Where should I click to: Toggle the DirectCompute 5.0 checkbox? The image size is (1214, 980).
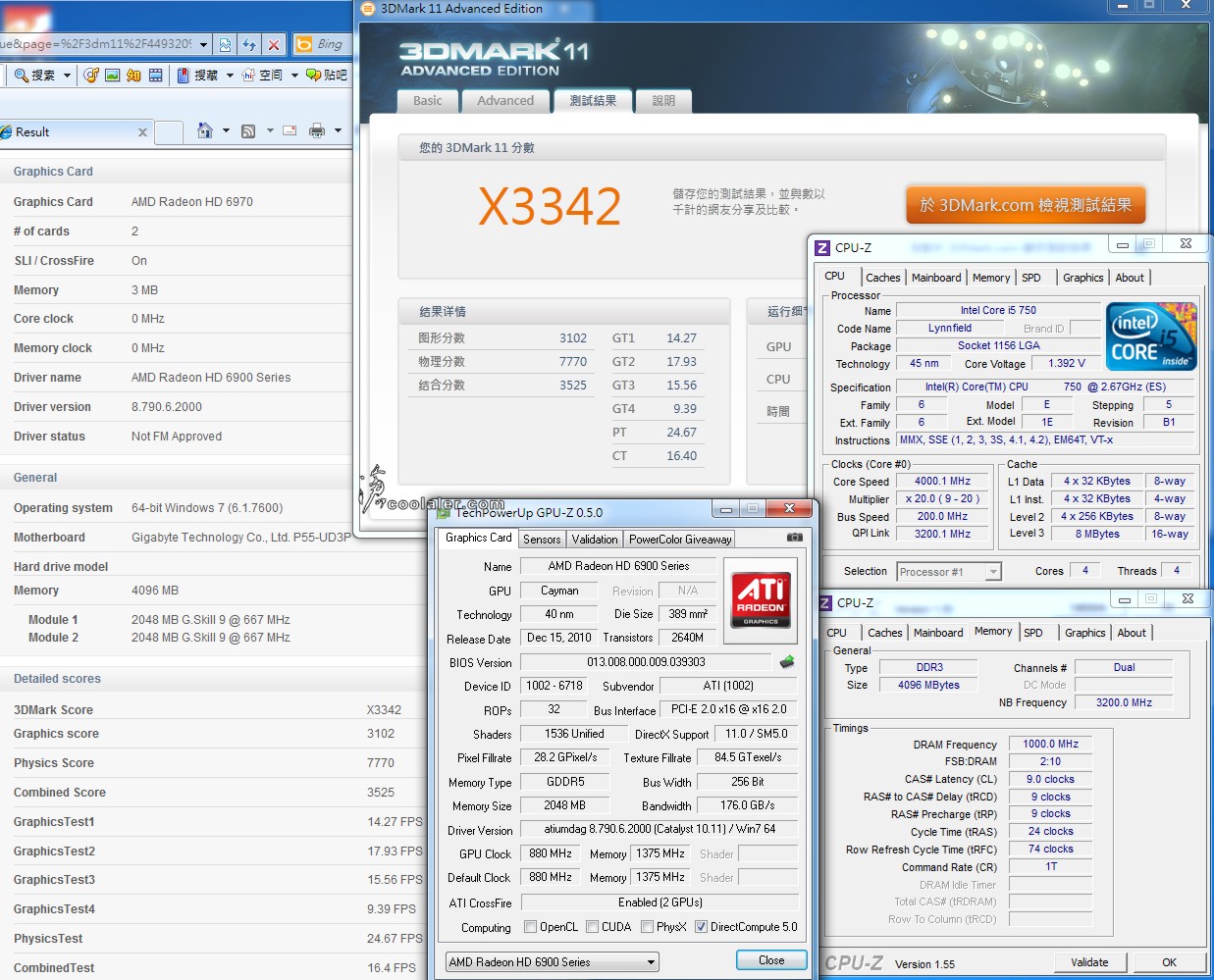(701, 927)
